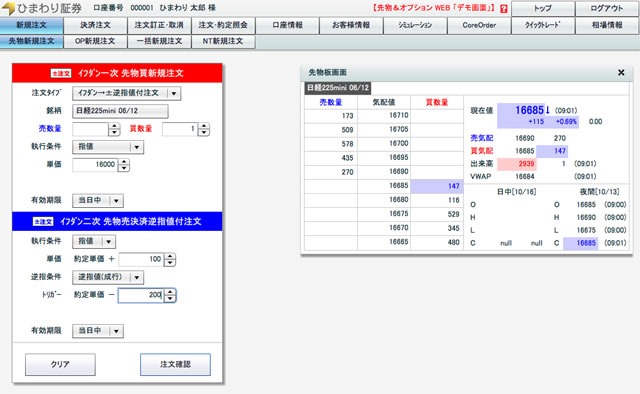This screenshot has height=394, width=640.
Task: Open the 注文・約定照会 tab
Action: pyautogui.click(x=223, y=25)
